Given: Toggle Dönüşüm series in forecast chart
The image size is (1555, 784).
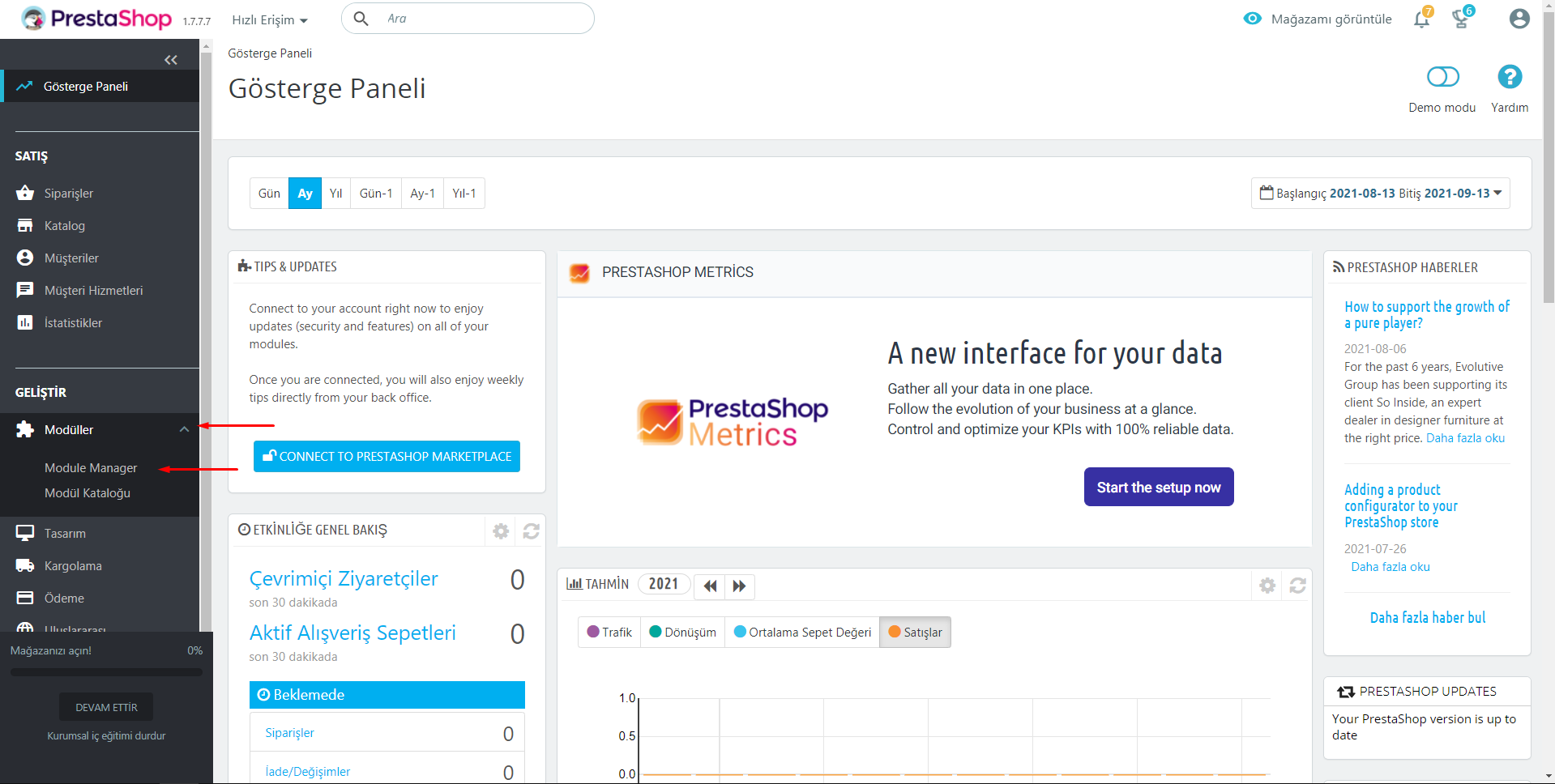Looking at the screenshot, I should tap(683, 633).
